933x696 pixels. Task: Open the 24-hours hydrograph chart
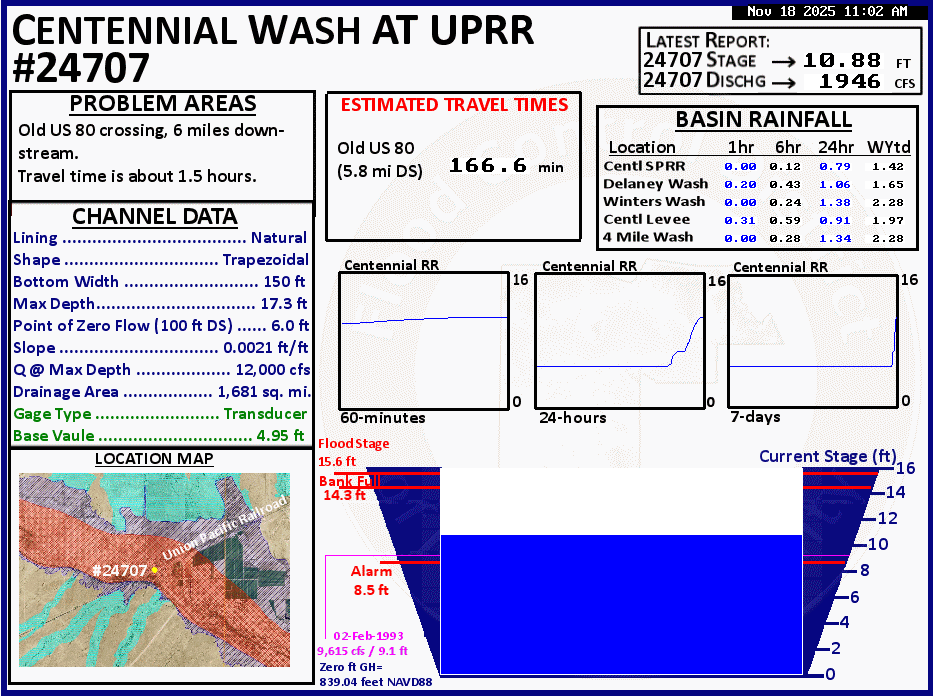click(x=619, y=340)
